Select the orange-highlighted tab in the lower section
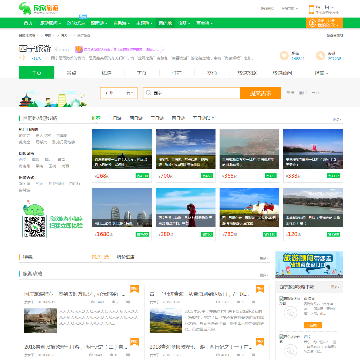The height and width of the screenshot is (360, 360). click(x=100, y=257)
